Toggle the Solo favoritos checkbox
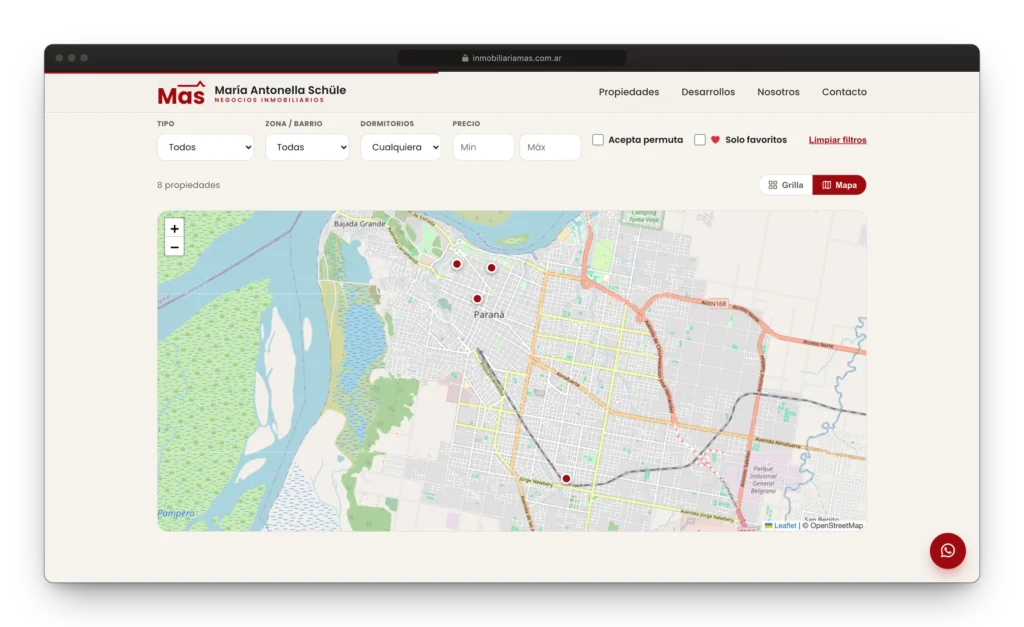1024x627 pixels. pyautogui.click(x=699, y=140)
